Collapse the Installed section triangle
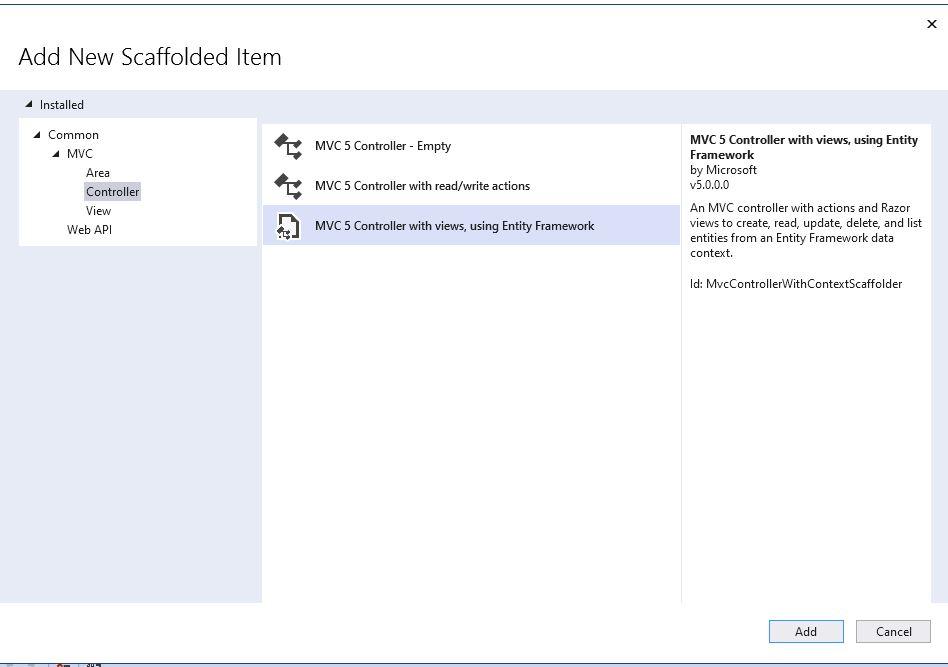The width and height of the screenshot is (948, 667). (x=28, y=105)
